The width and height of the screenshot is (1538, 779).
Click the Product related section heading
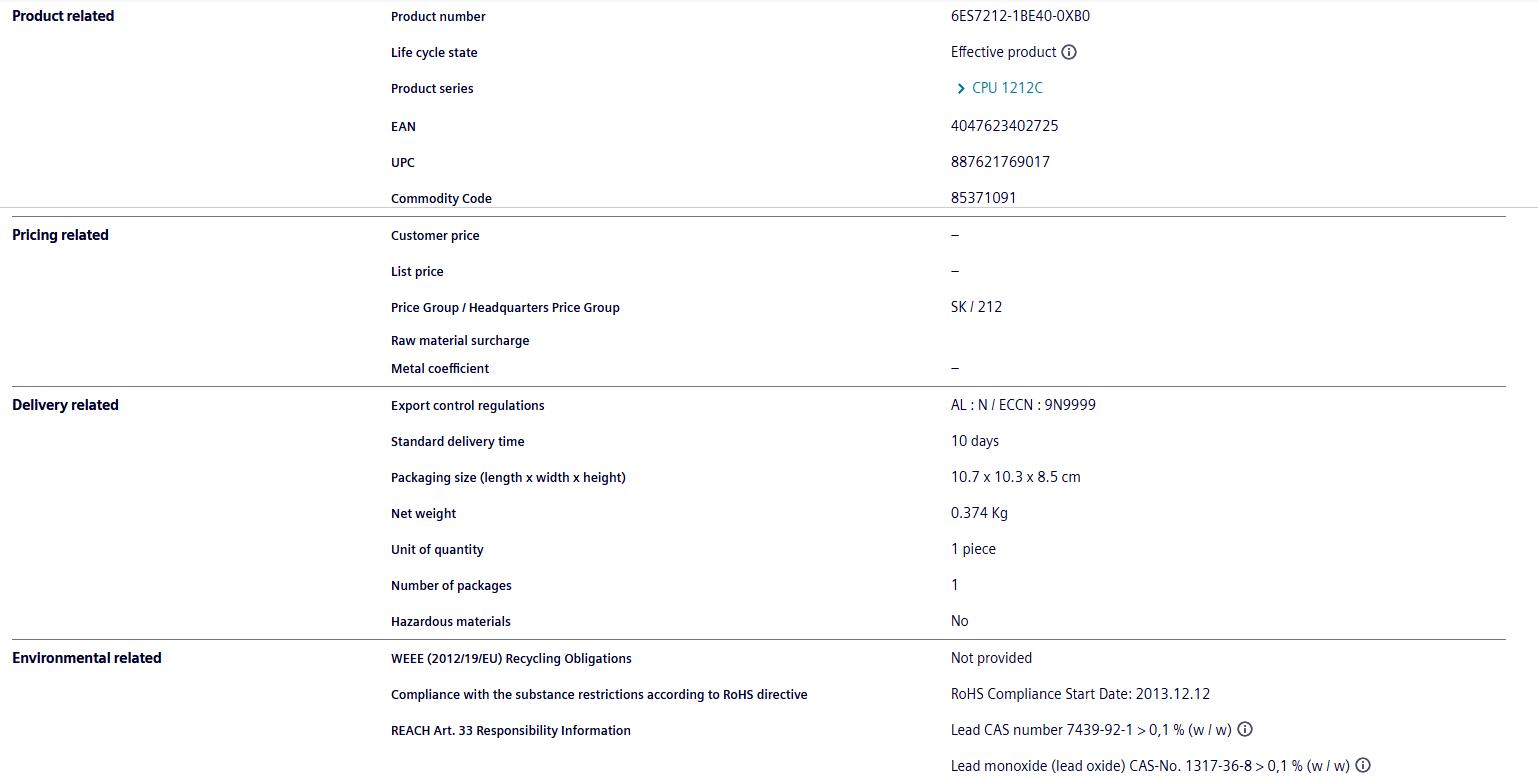coord(63,16)
